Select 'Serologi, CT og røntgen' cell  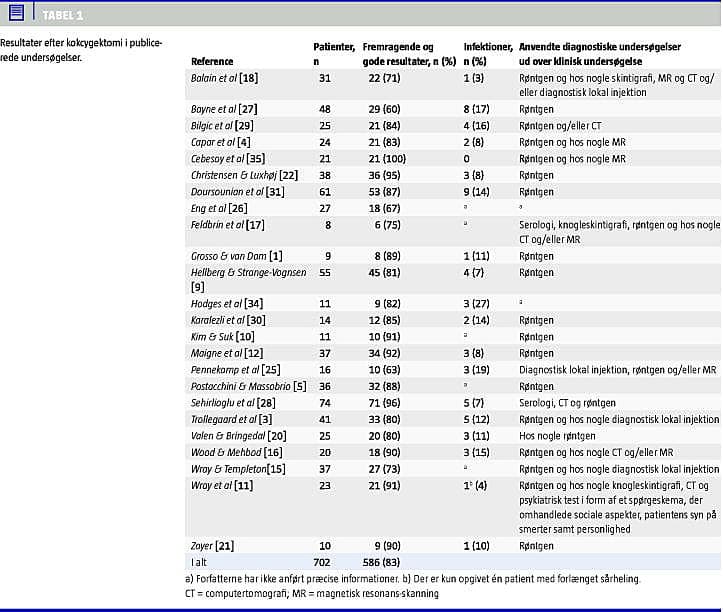567,403
